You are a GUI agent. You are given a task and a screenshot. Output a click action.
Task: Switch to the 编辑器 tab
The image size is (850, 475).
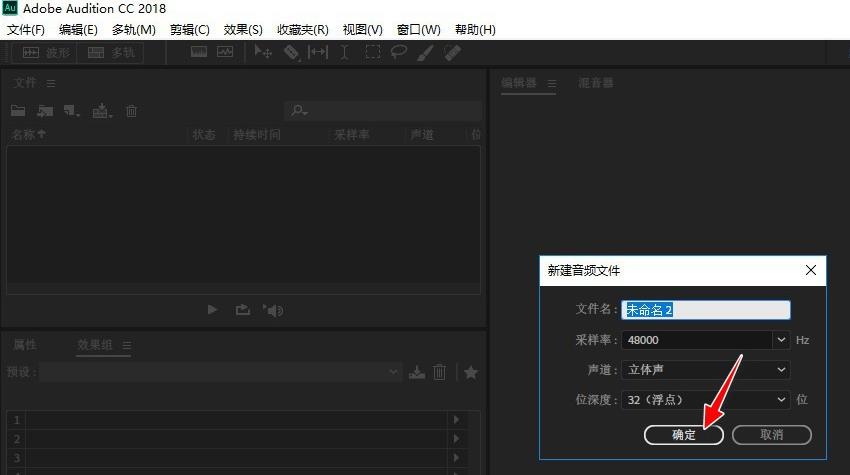[519, 82]
